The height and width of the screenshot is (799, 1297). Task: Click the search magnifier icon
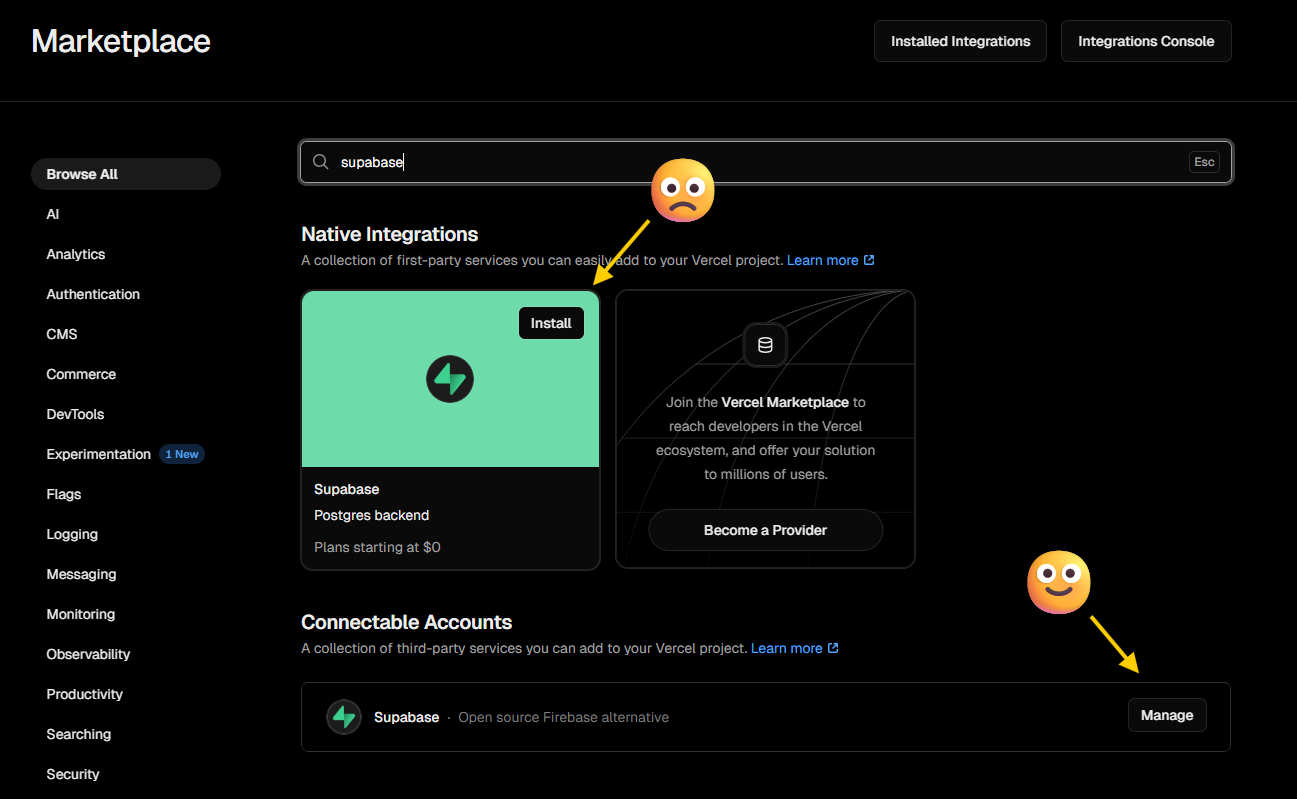tap(320, 162)
